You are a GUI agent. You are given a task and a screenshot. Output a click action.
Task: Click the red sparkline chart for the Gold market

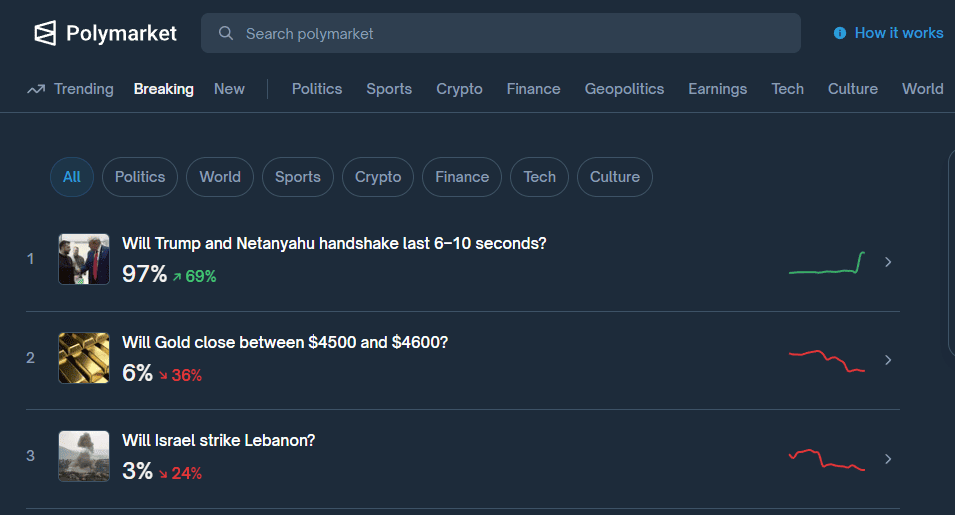point(827,361)
